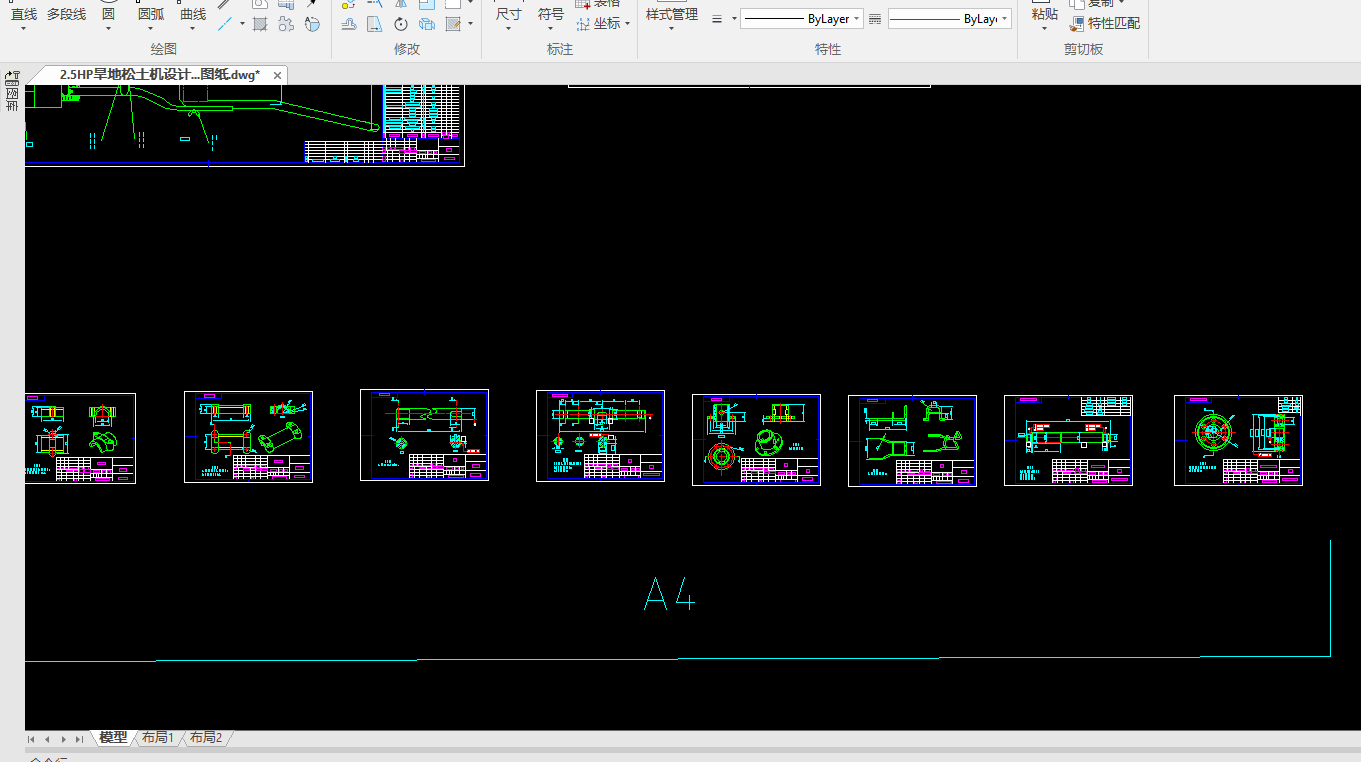Select the drawing sheet with the circular flange

pos(1238,440)
